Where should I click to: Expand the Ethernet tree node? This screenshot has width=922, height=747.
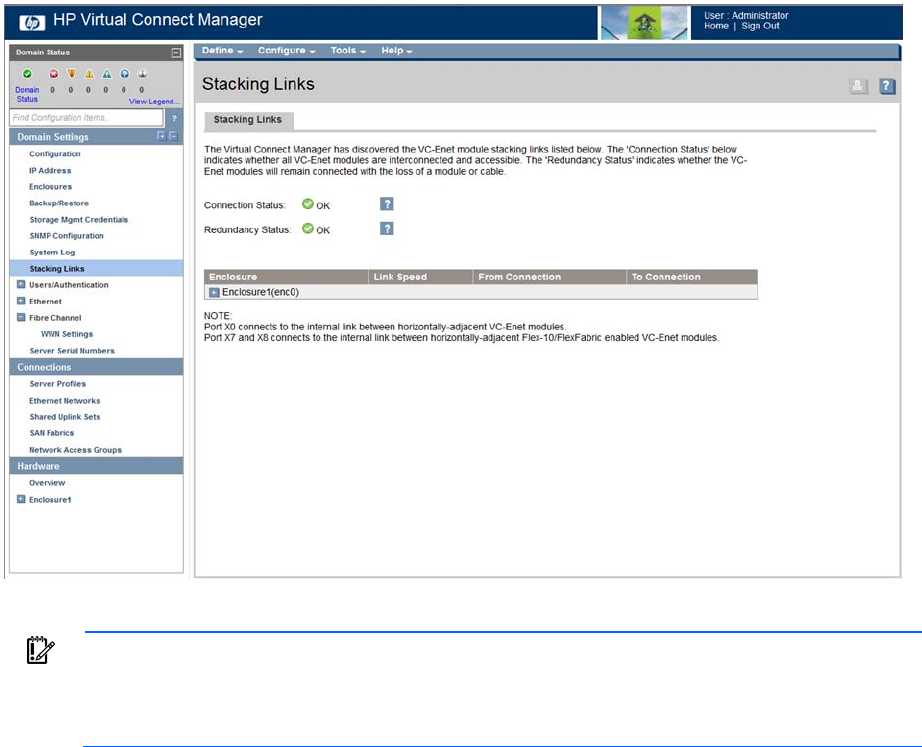pos(21,301)
